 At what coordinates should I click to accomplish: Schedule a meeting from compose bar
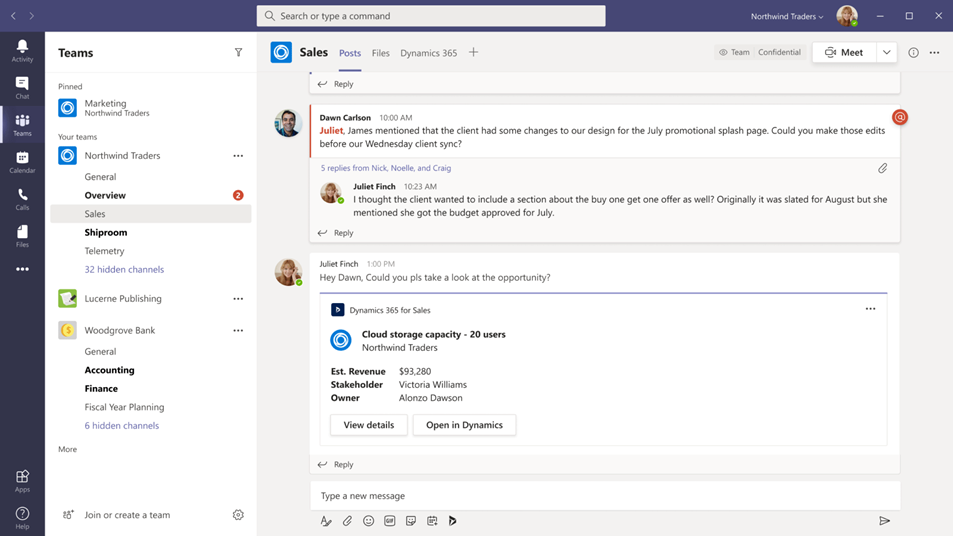(x=432, y=521)
